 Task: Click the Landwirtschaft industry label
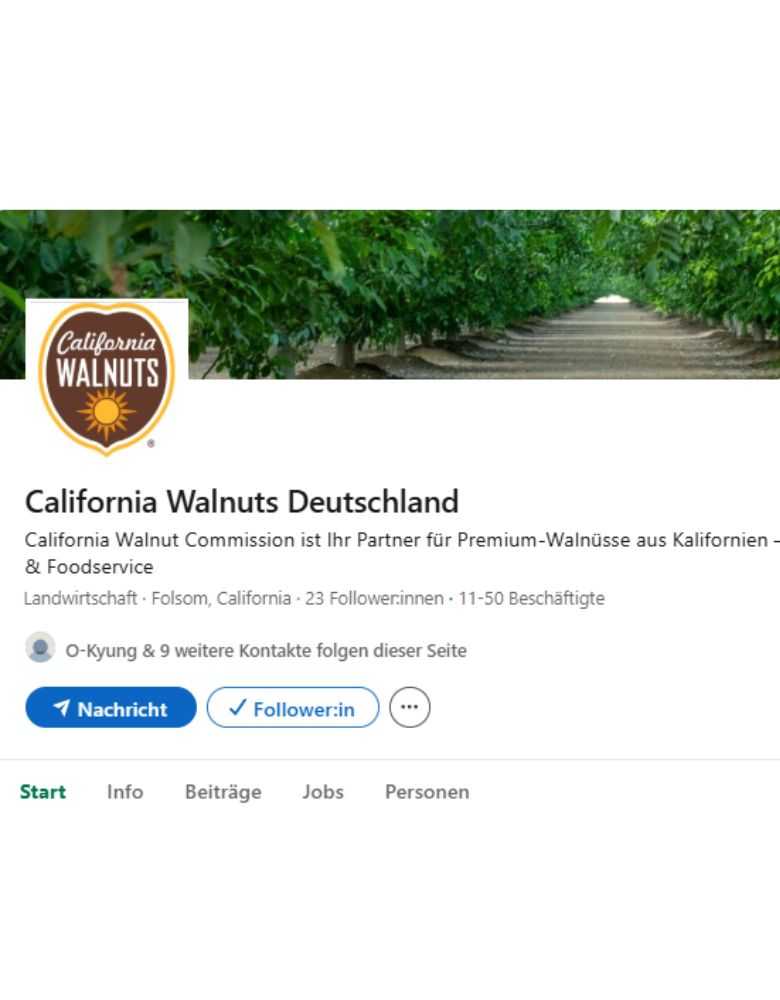pos(81,599)
